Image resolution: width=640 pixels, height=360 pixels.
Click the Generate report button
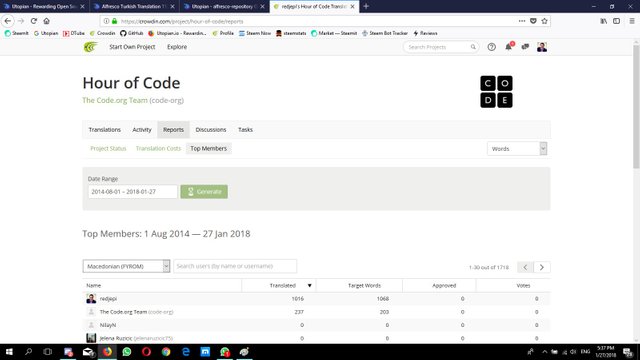(x=204, y=191)
